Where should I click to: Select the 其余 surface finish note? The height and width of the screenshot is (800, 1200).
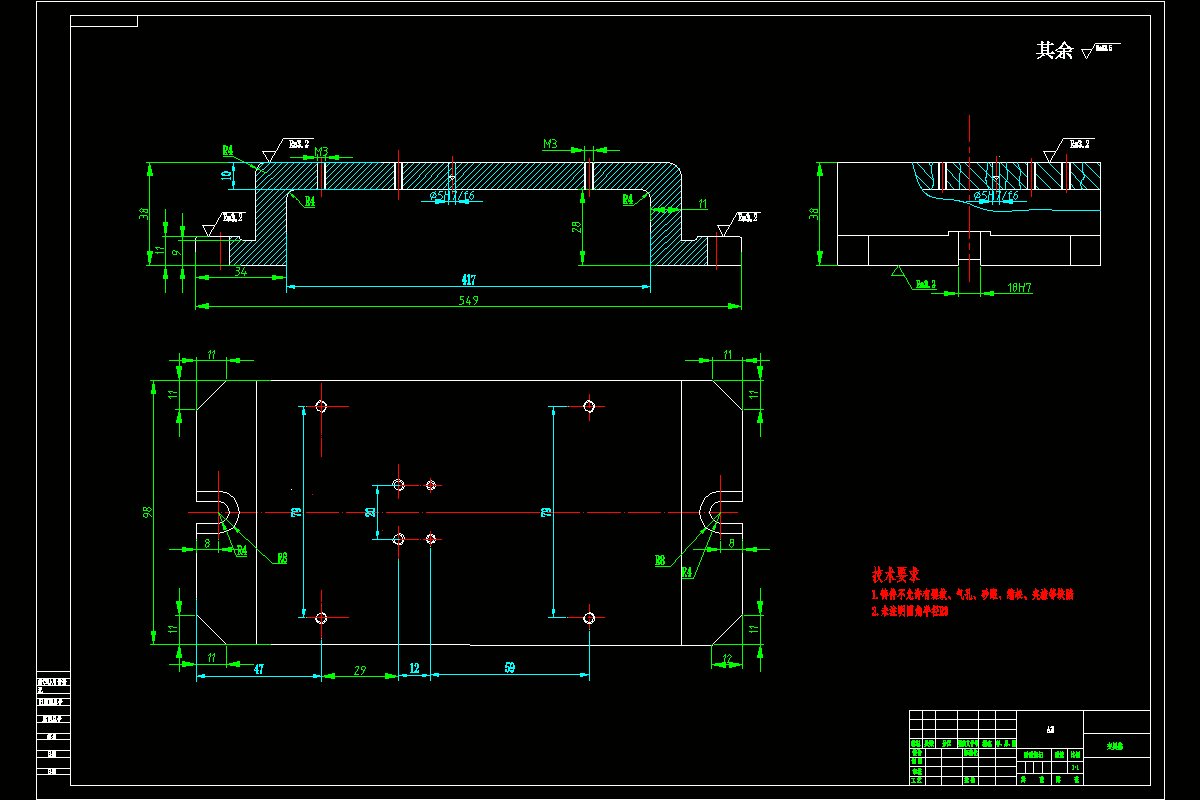click(1054, 50)
